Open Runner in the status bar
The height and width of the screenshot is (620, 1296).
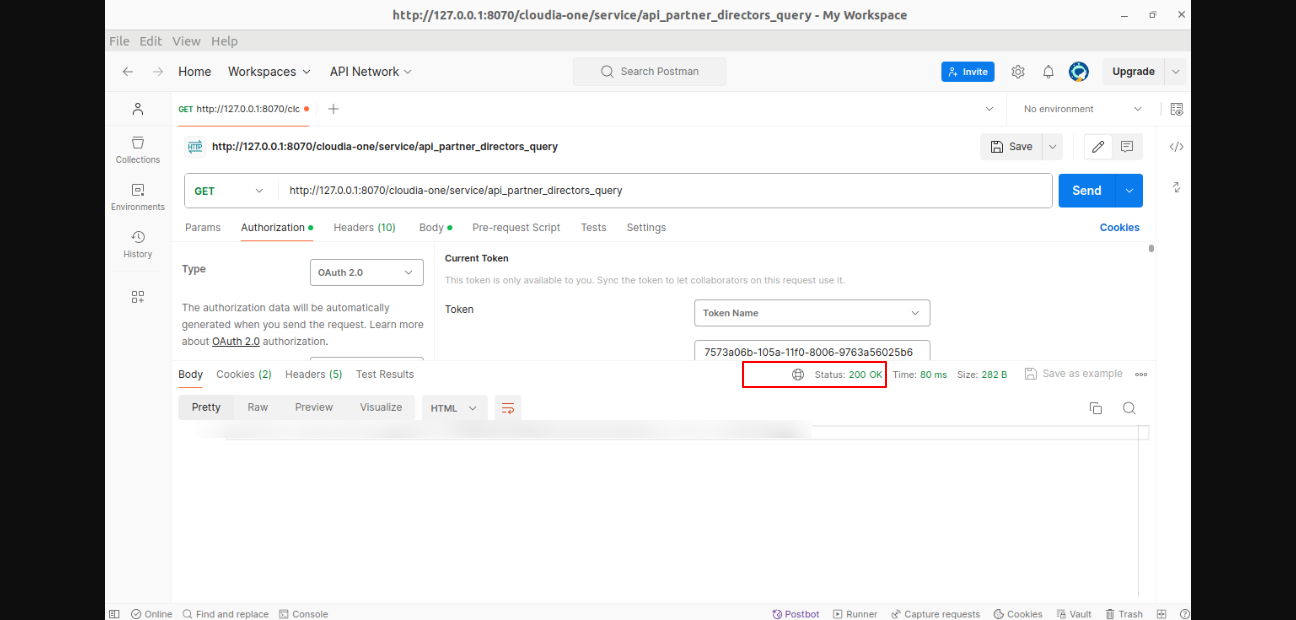(855, 614)
